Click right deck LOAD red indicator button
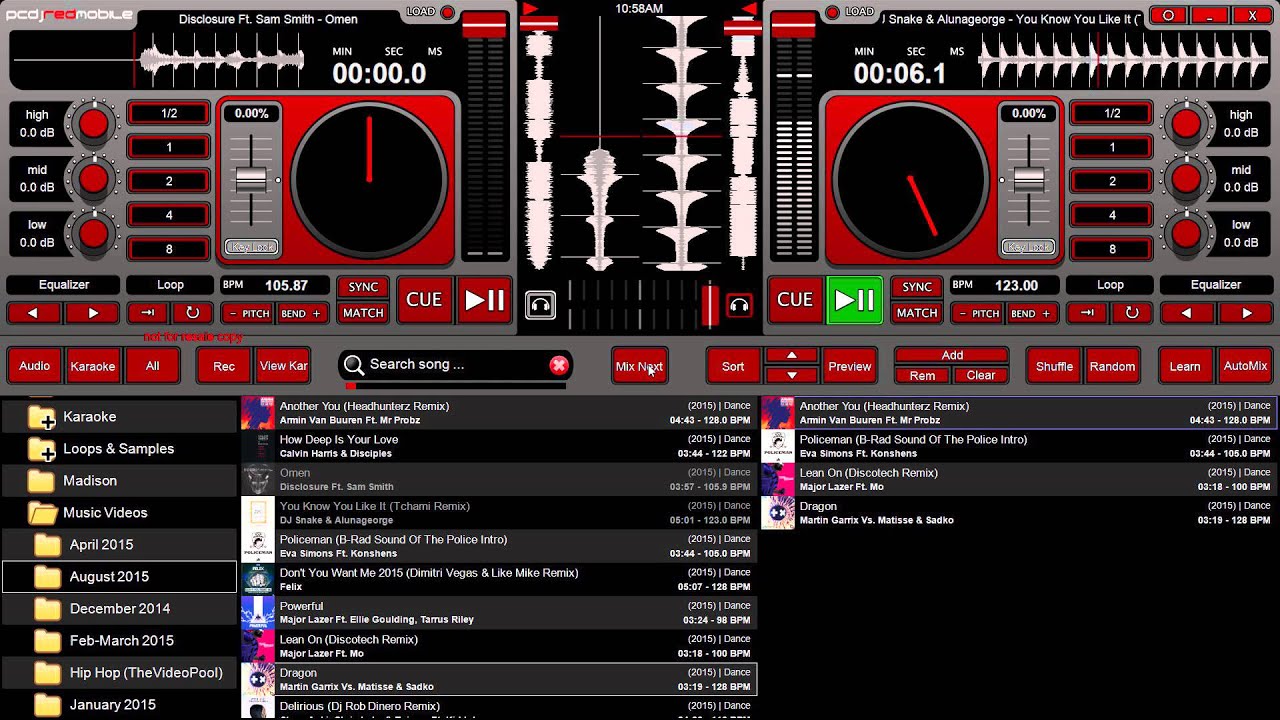 (832, 13)
